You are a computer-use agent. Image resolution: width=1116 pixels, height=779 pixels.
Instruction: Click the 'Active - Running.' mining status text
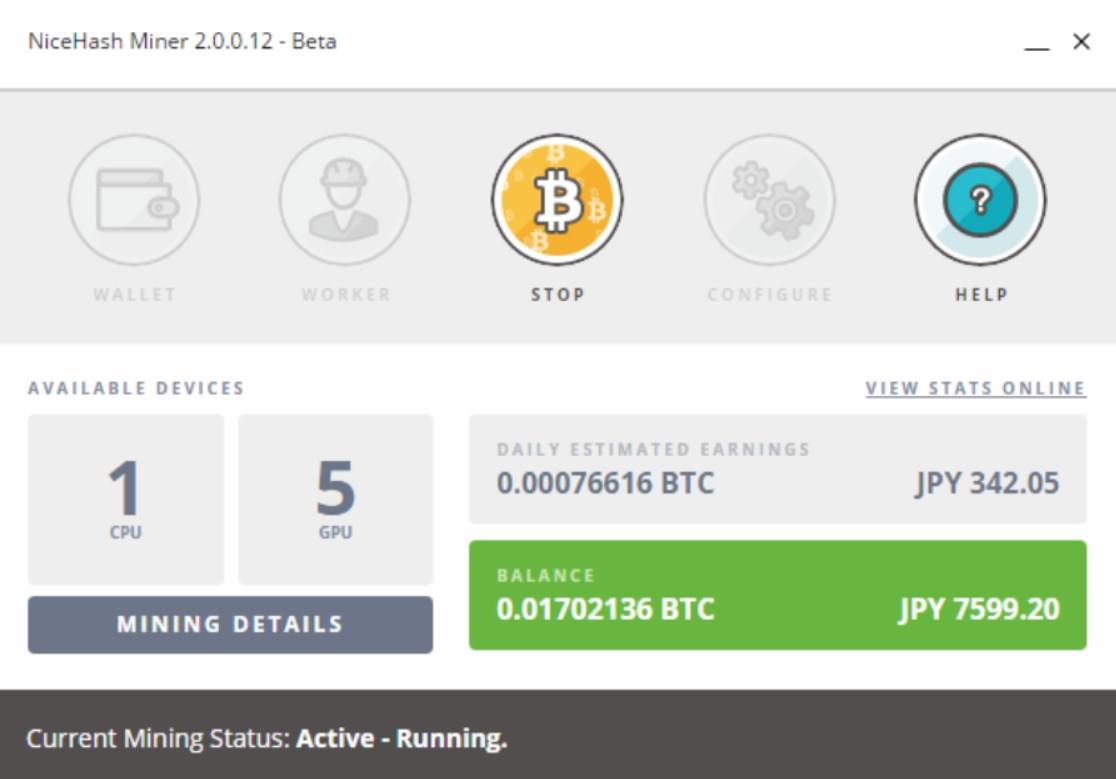(x=401, y=738)
